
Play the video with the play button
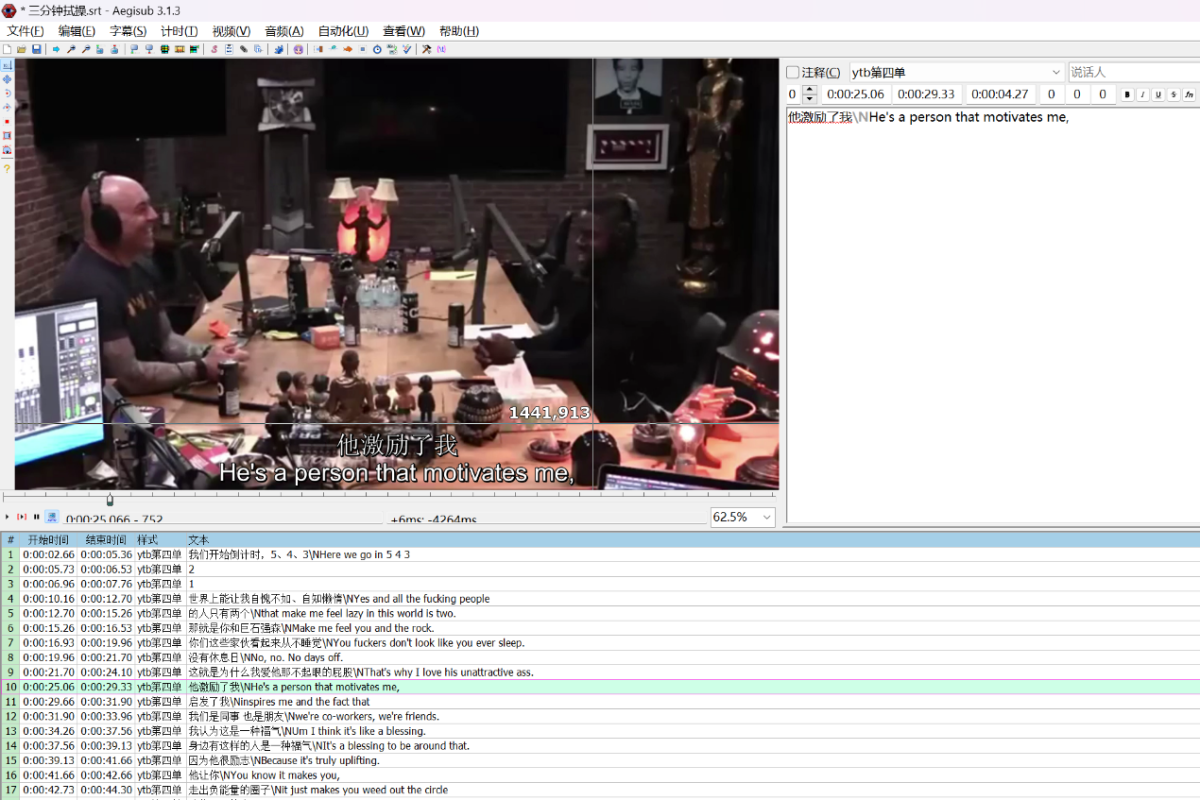point(8,517)
